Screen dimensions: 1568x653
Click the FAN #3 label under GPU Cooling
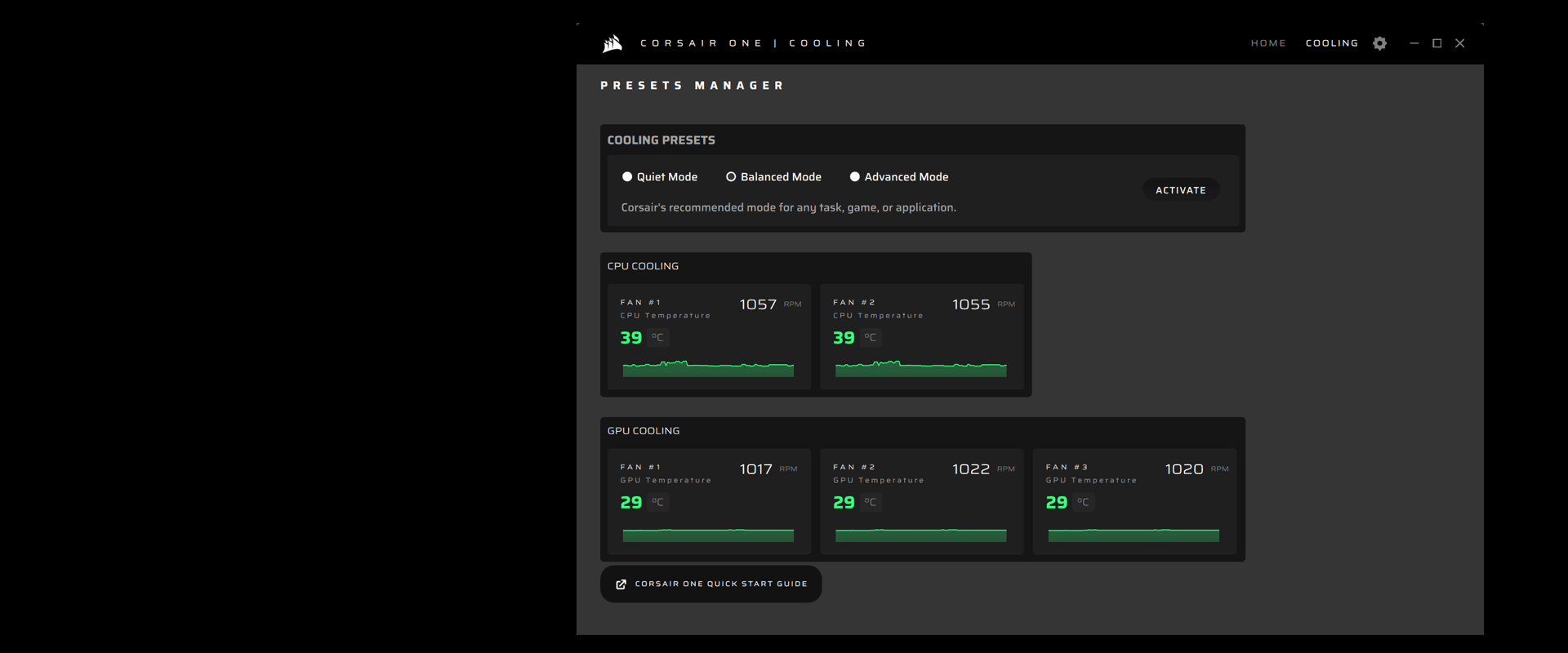pos(1067,468)
